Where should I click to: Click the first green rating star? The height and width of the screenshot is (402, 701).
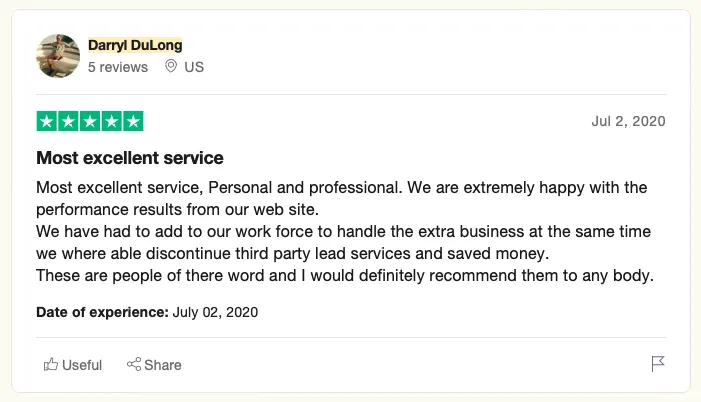pos(46,122)
